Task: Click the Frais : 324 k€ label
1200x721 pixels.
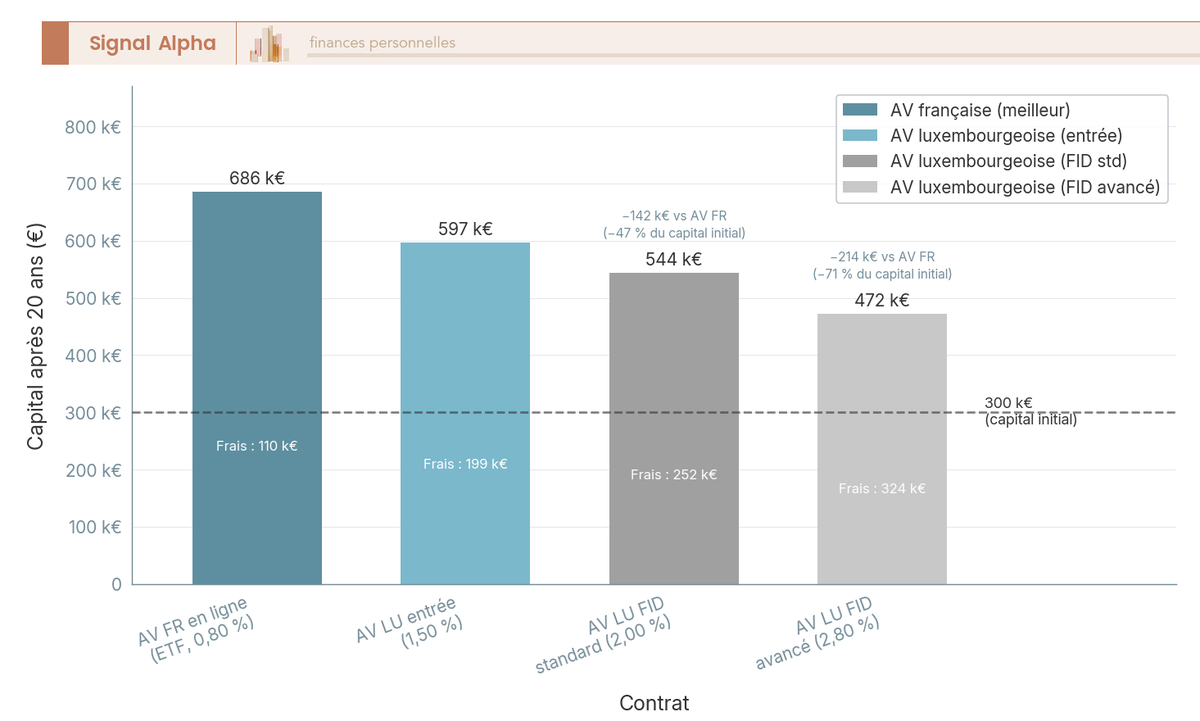Action: (x=882, y=489)
